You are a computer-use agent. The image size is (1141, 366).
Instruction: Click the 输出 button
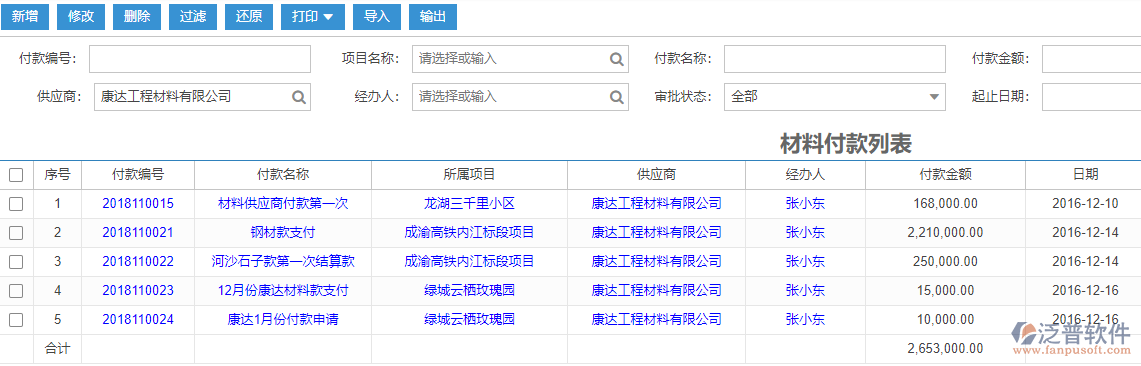(x=433, y=17)
